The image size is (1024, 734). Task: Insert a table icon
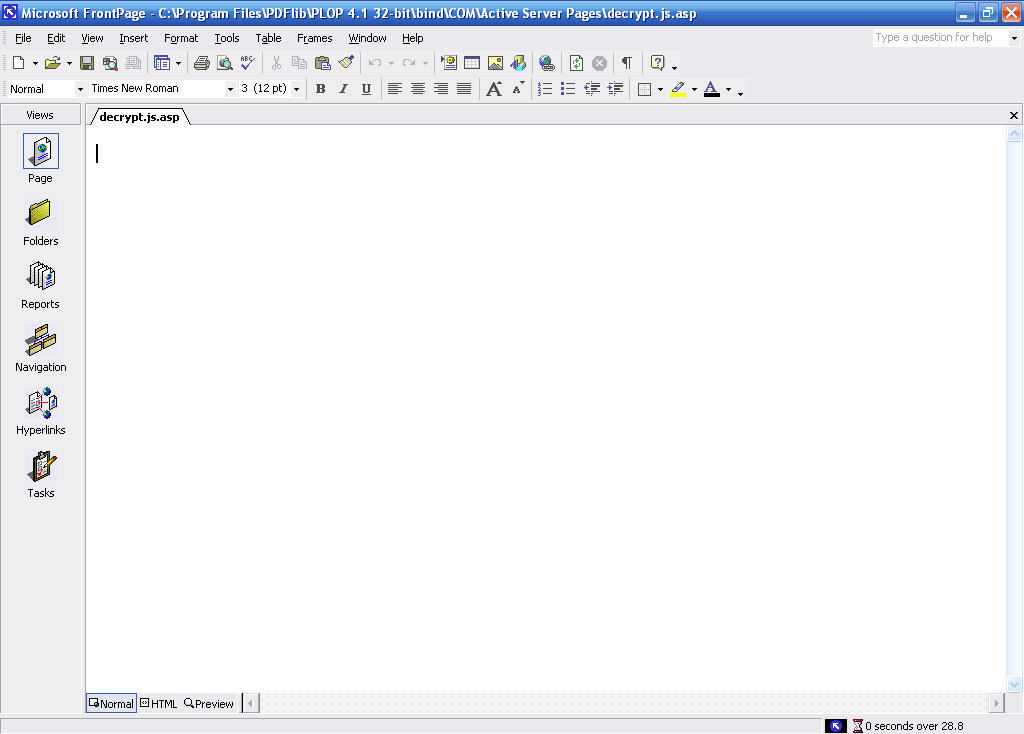pos(472,63)
